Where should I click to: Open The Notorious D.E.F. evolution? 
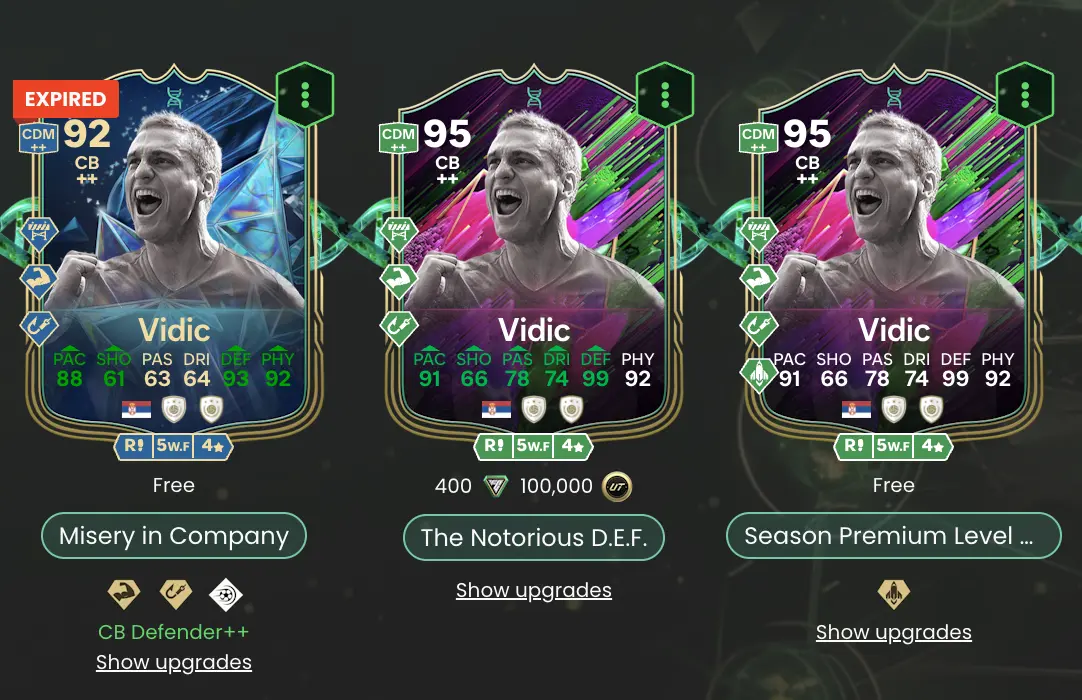click(533, 537)
